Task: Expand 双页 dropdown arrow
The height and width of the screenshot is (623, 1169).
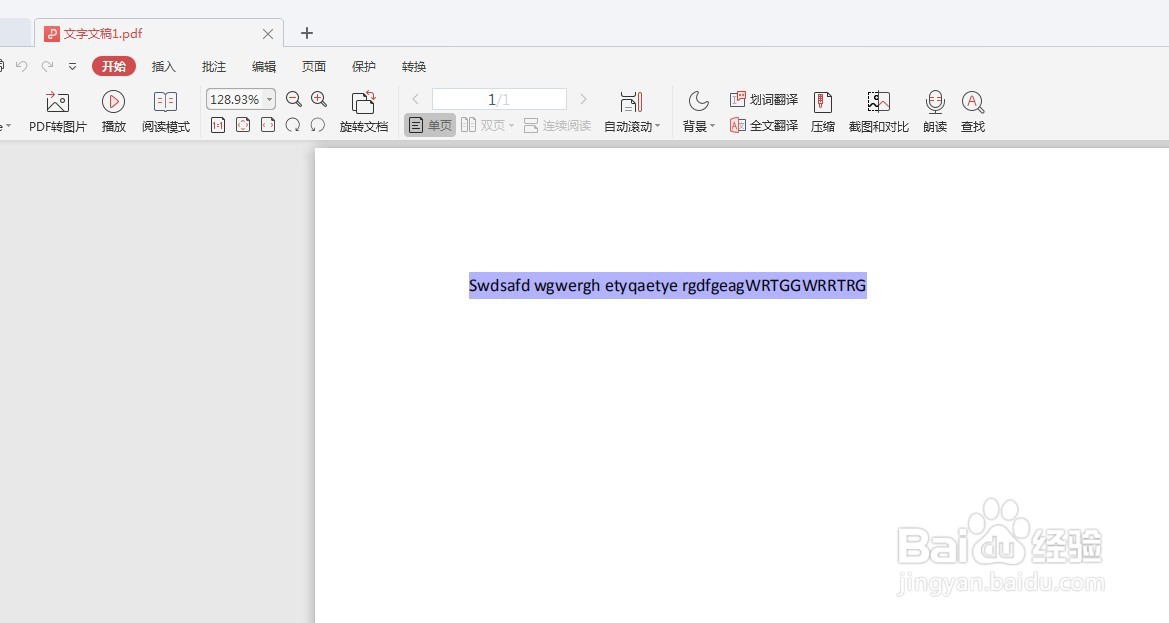Action: pyautogui.click(x=511, y=125)
